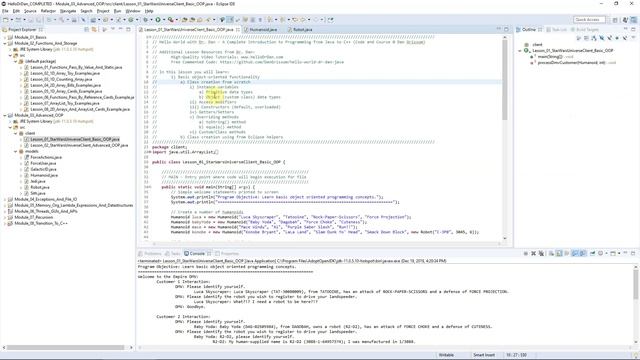Click the Open Perspective icon beside Quick Access
Image resolution: width=640 pixels, height=360 pixels.
615,20
